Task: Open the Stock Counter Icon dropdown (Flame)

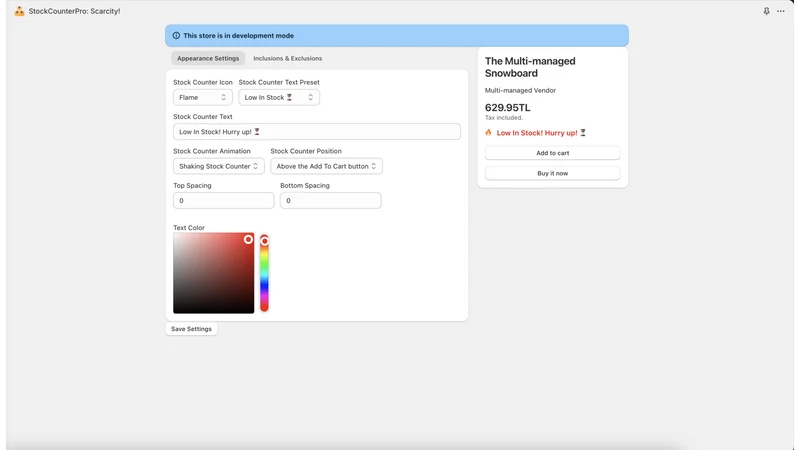Action: (x=203, y=97)
